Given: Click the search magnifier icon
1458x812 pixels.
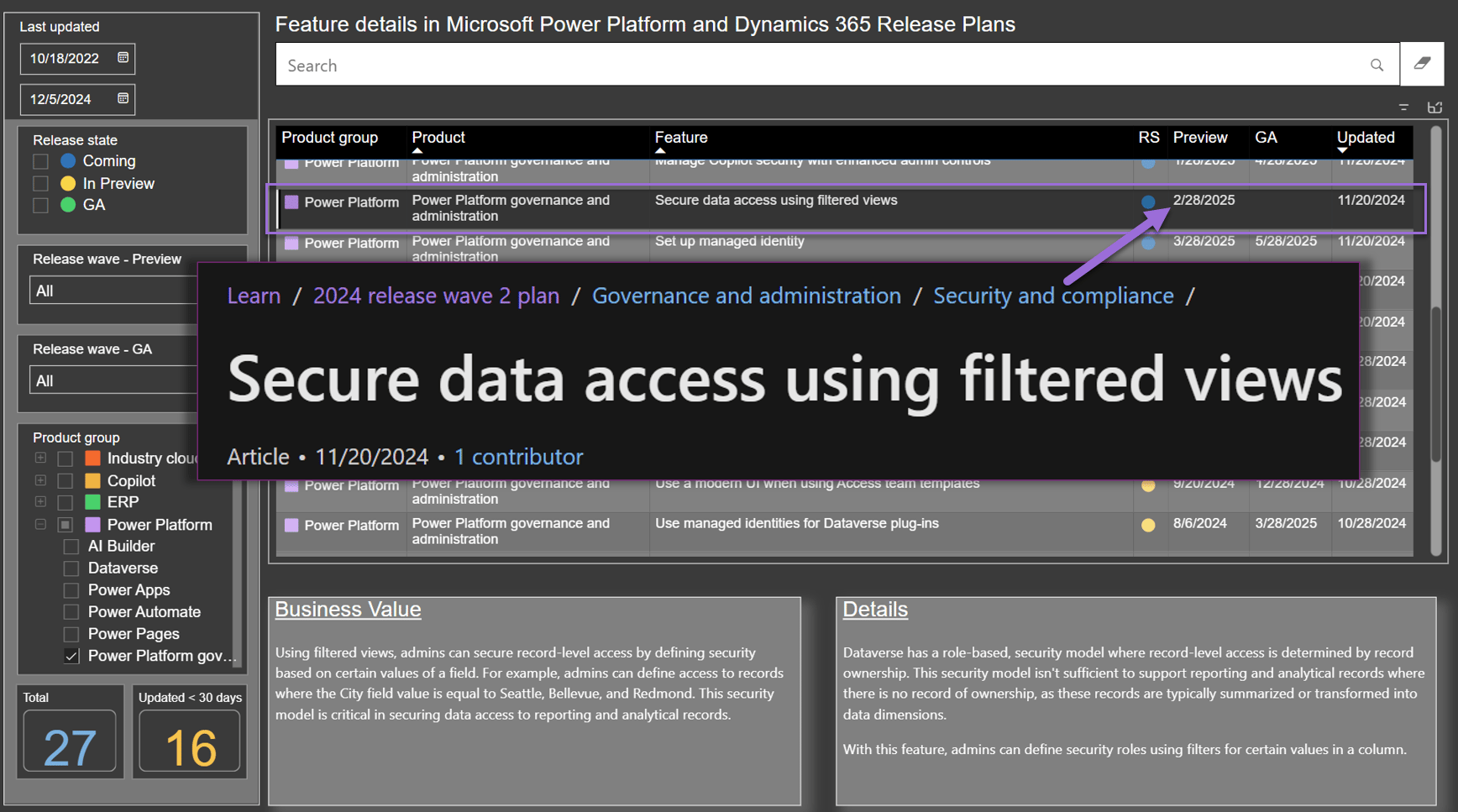Looking at the screenshot, I should pyautogui.click(x=1377, y=65).
